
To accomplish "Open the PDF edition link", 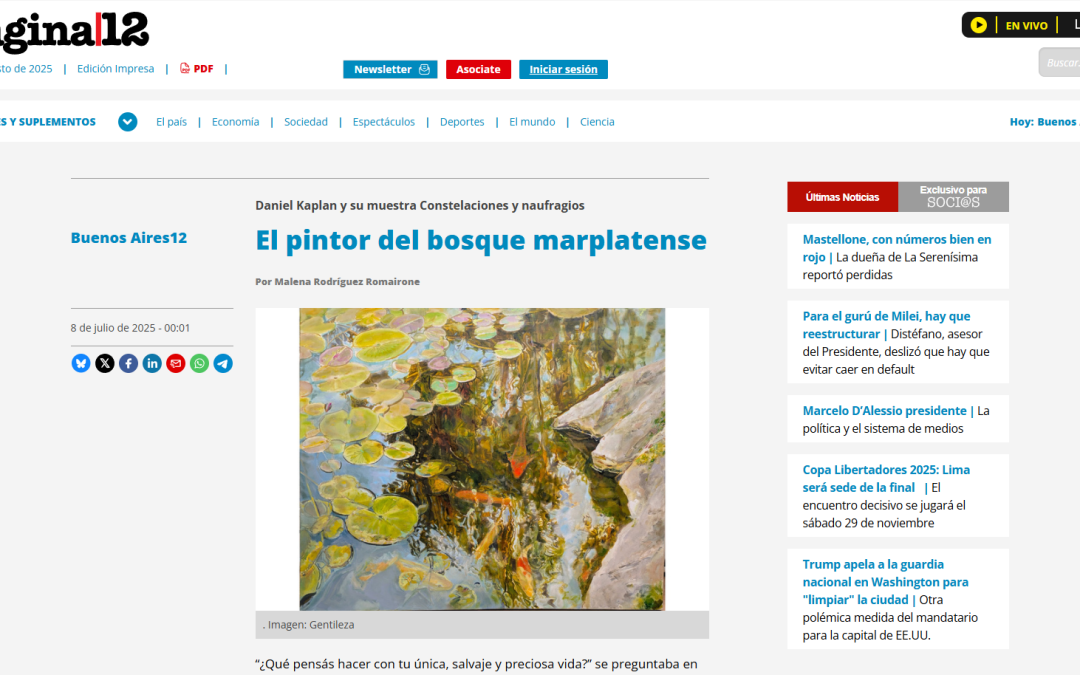I will click(197, 69).
